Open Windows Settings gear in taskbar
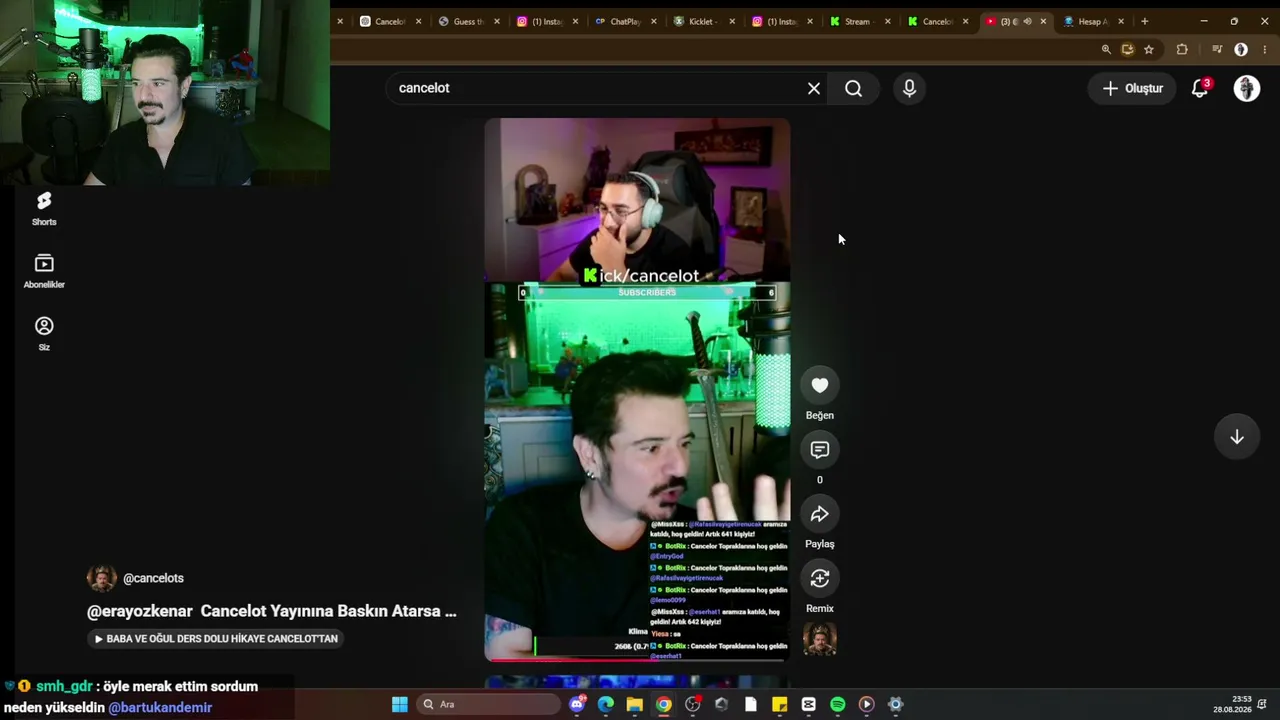The height and width of the screenshot is (720, 1280). (895, 704)
